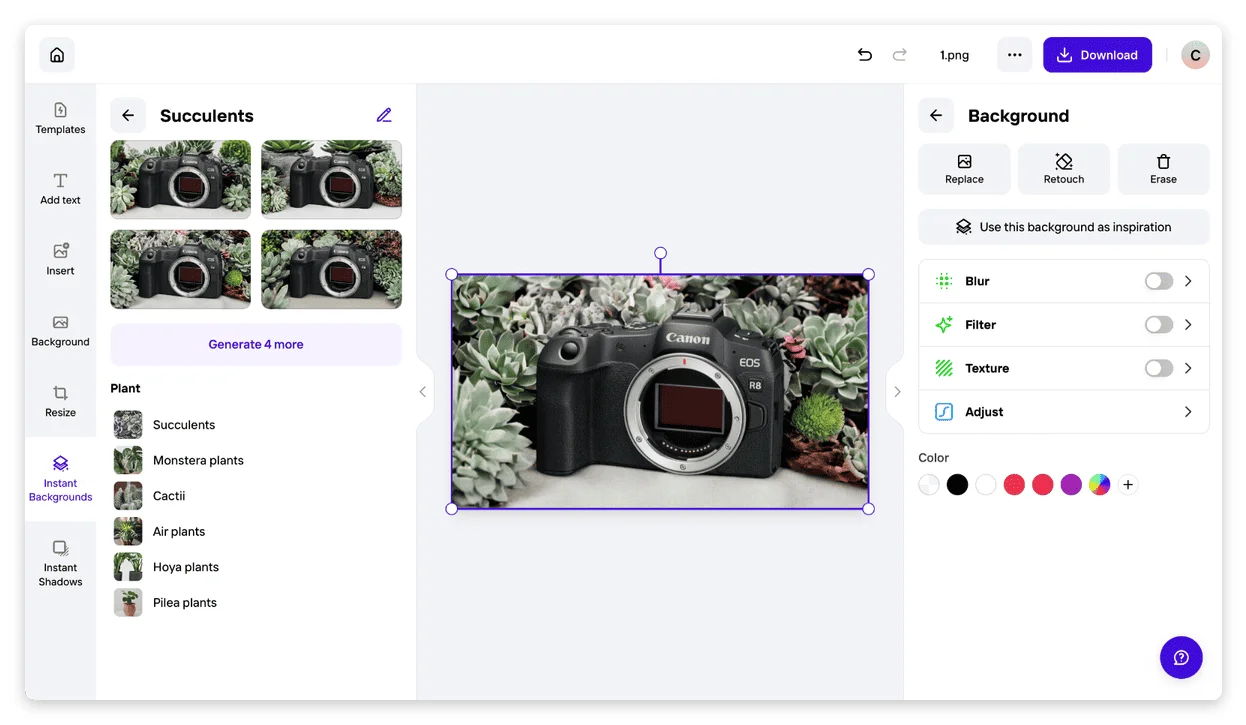1246x725 pixels.
Task: Select the Instant Backgrounds tool
Action: [60, 479]
